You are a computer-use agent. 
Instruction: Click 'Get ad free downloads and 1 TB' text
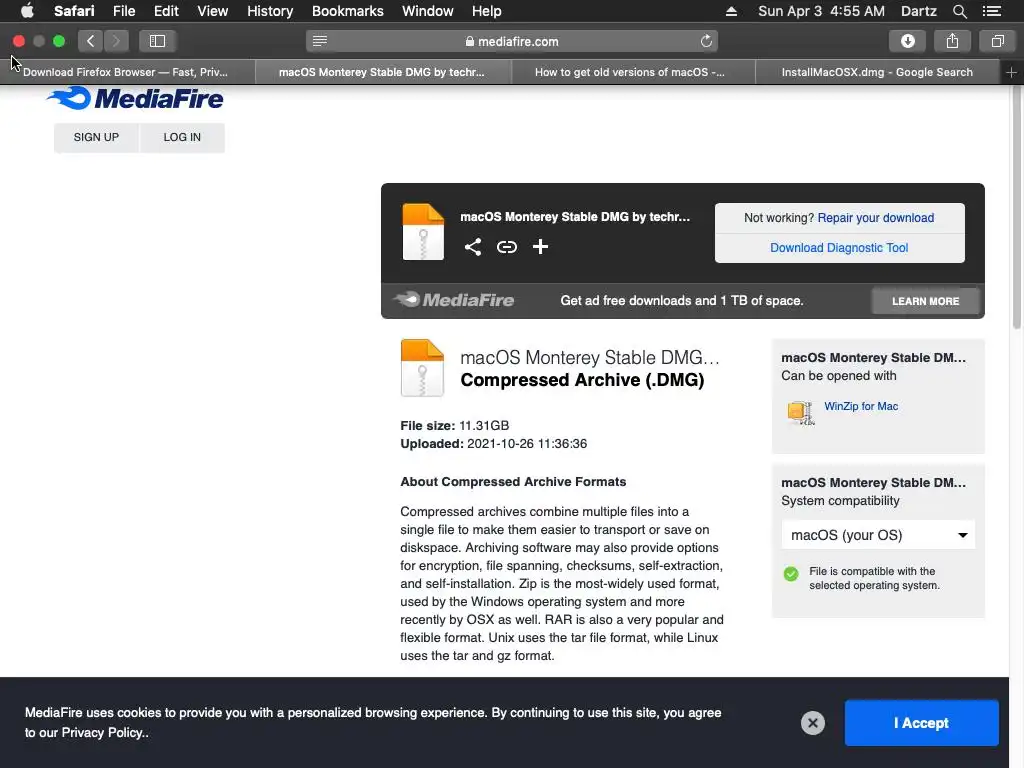[x=682, y=301]
